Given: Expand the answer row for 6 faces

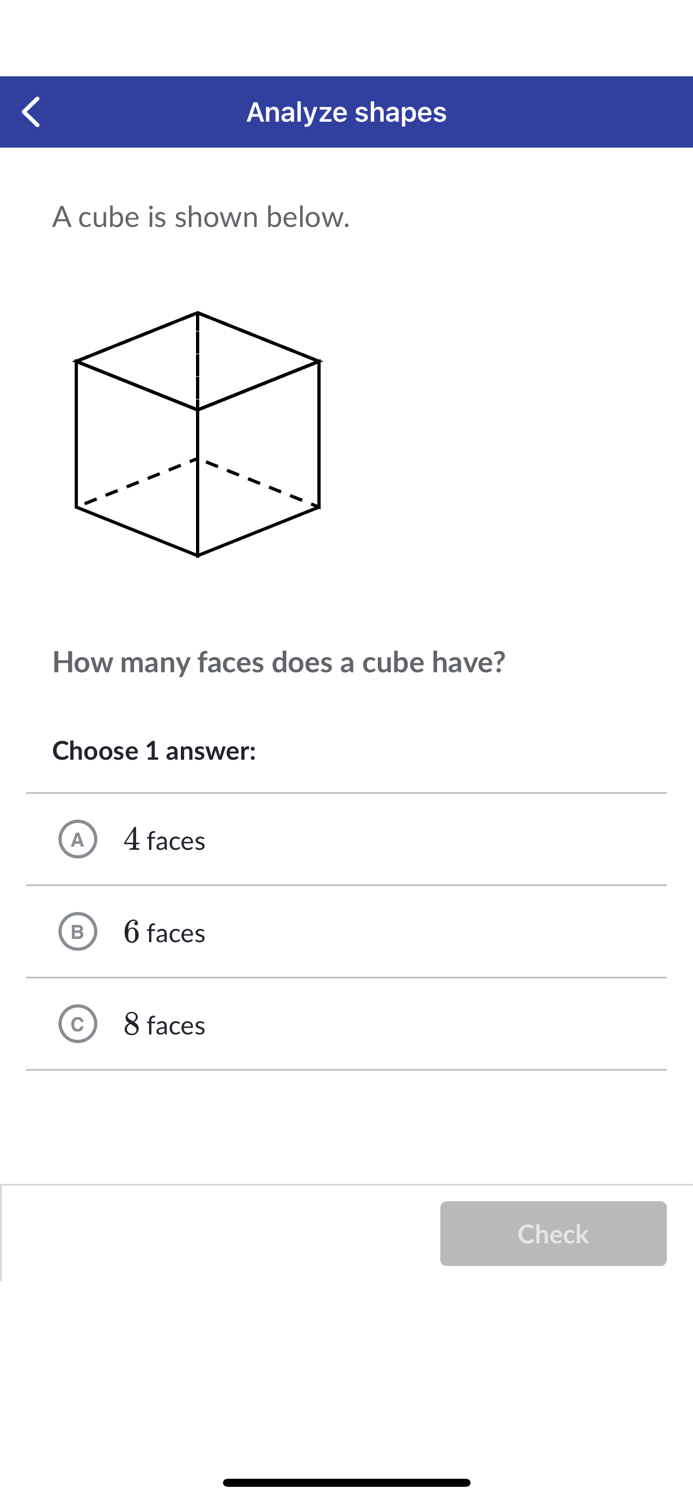Looking at the screenshot, I should (346, 931).
